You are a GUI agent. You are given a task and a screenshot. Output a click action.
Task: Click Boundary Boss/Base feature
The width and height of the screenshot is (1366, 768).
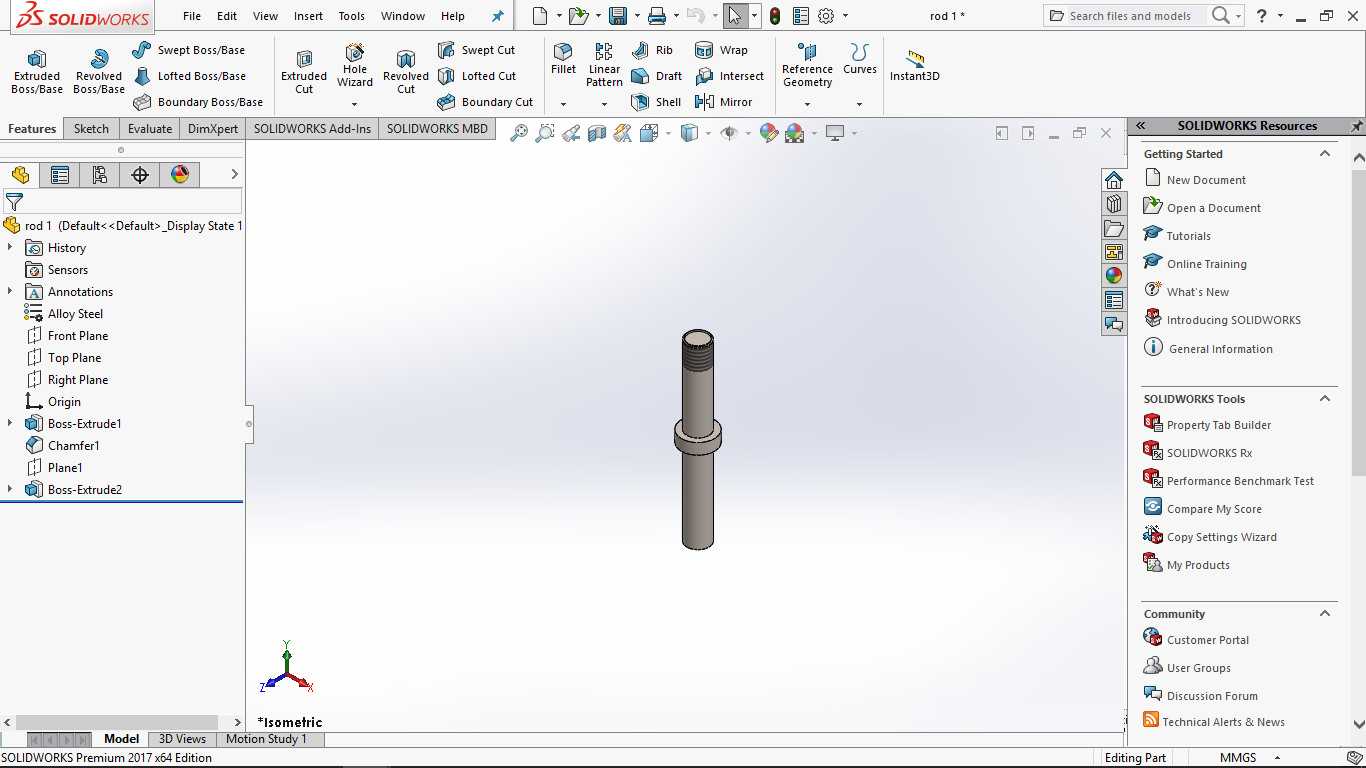(x=198, y=102)
